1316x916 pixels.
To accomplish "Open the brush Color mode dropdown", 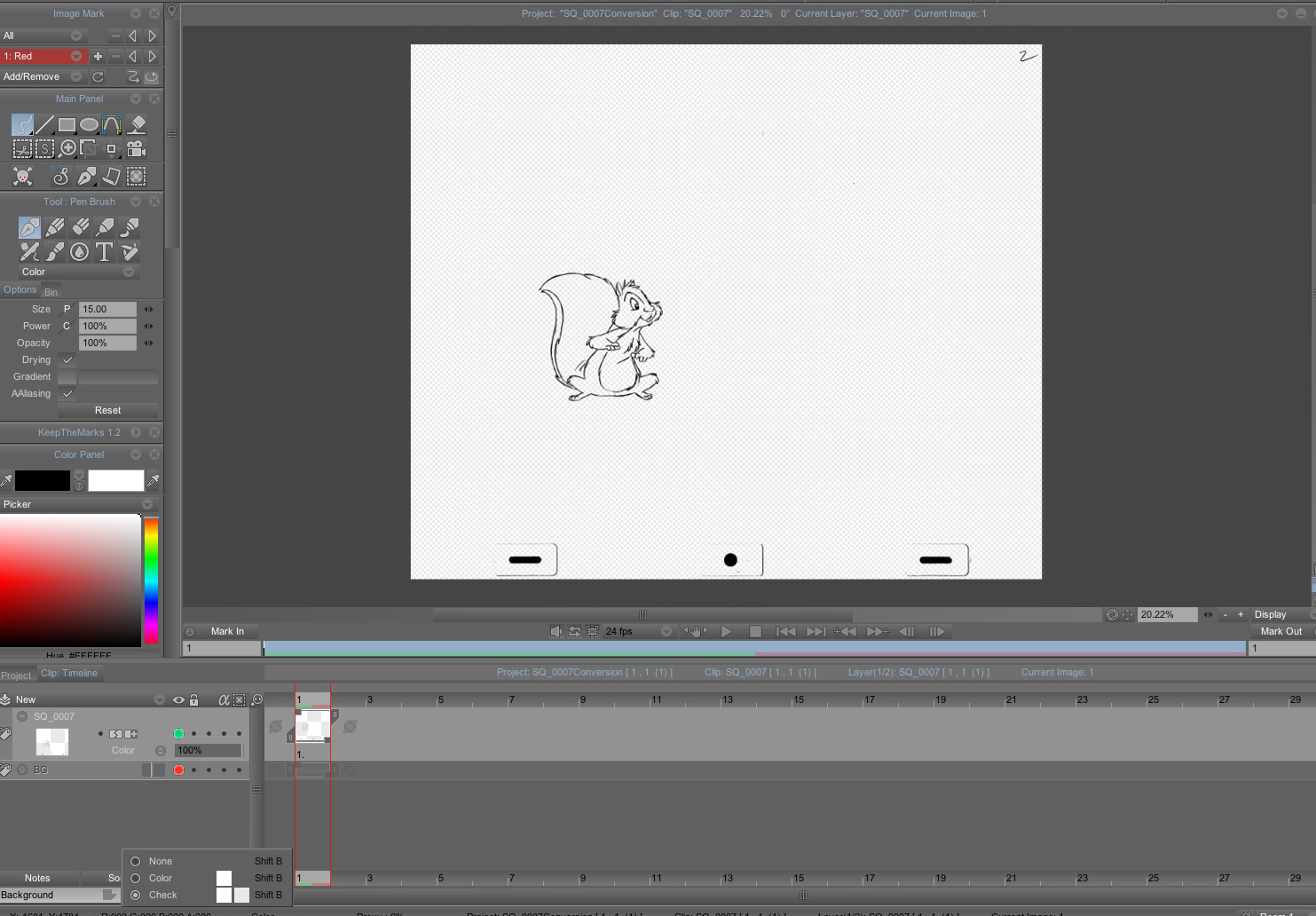I will pyautogui.click(x=77, y=272).
